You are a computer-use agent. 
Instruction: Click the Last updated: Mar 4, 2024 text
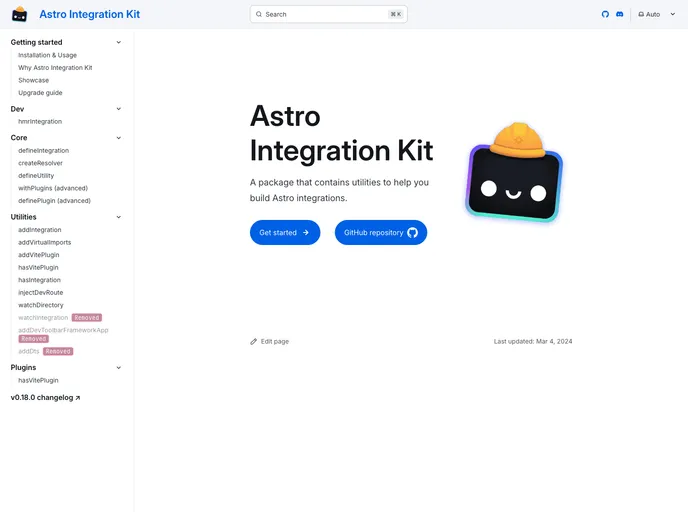coord(533,341)
